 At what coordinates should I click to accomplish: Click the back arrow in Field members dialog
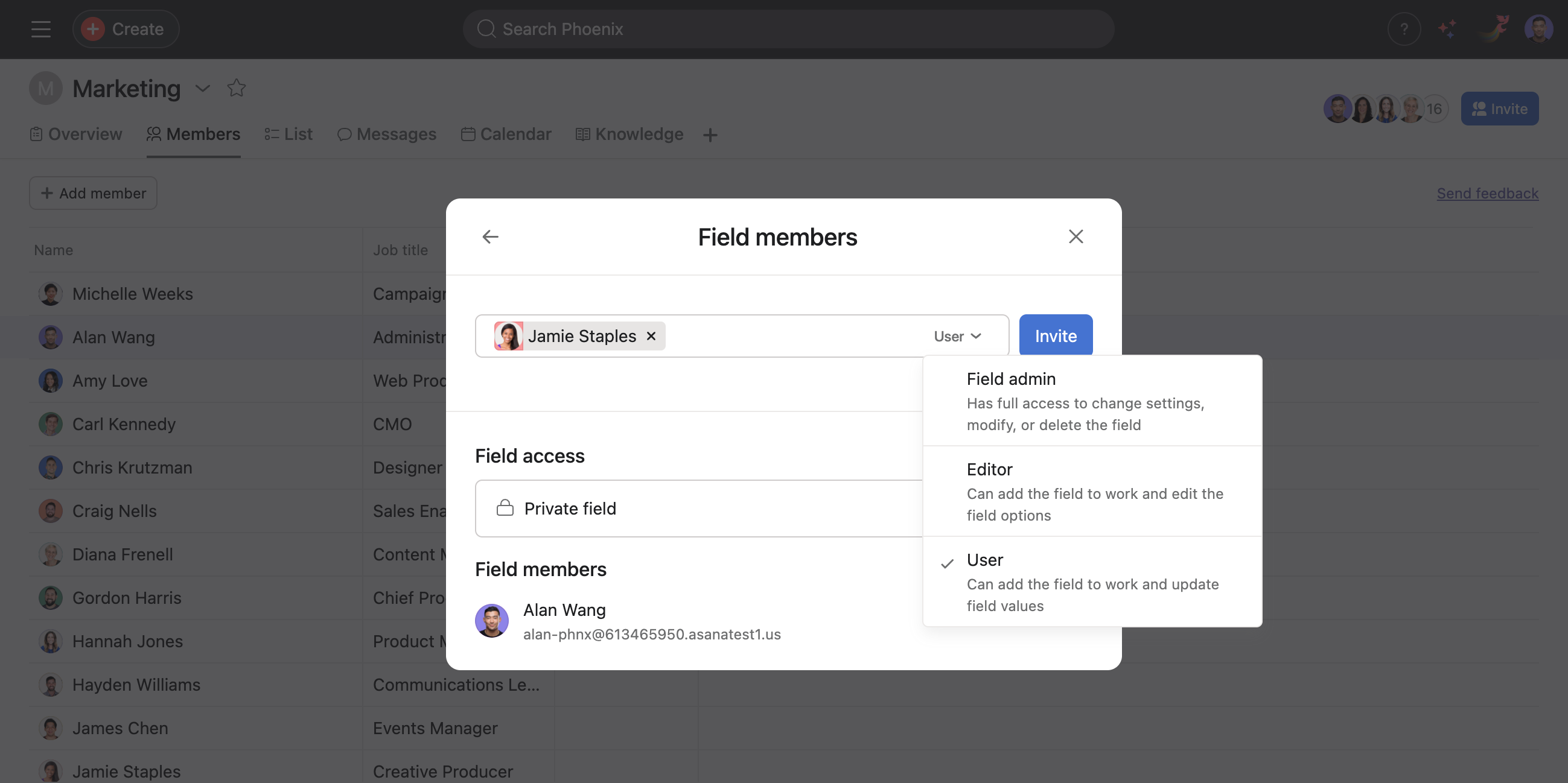coord(490,236)
